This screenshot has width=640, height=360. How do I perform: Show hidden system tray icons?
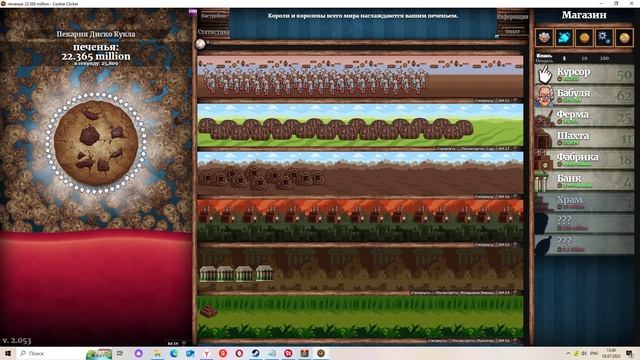[x=568, y=353]
